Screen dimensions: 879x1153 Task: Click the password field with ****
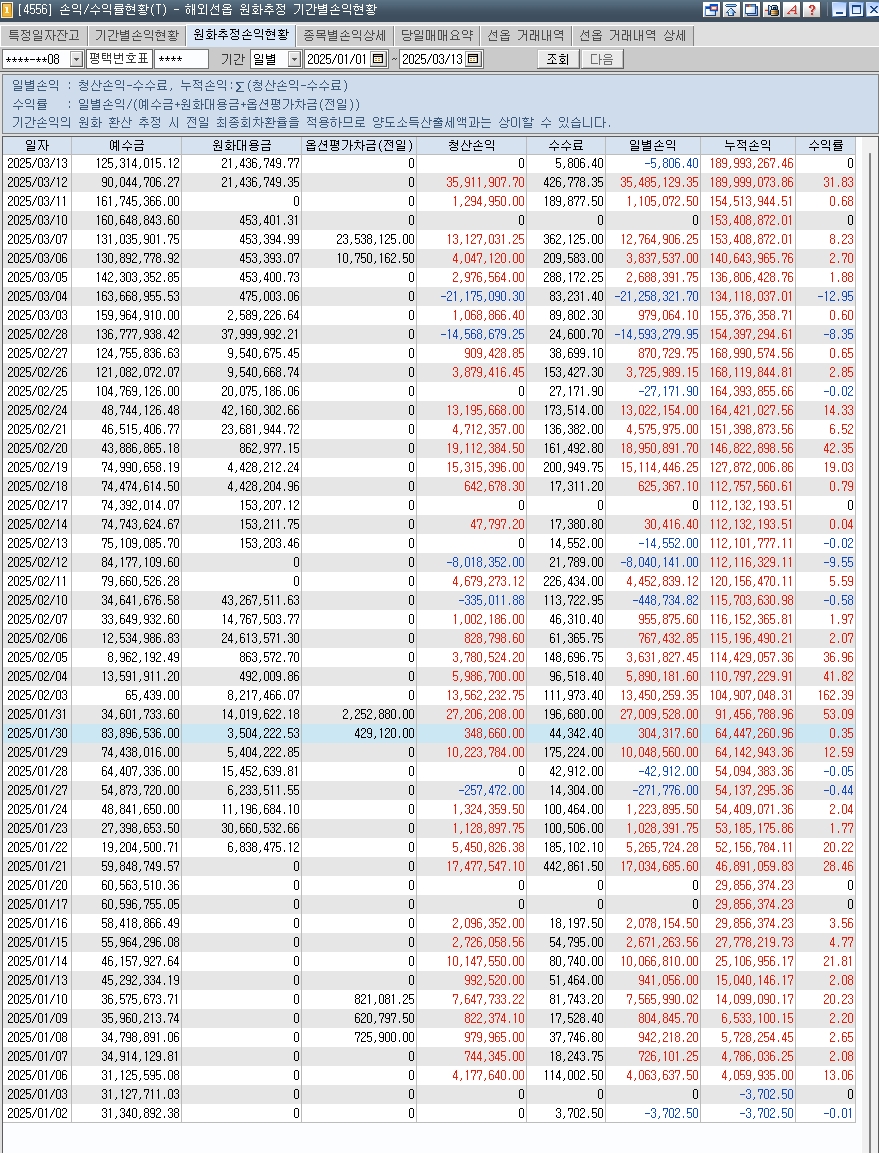point(181,59)
